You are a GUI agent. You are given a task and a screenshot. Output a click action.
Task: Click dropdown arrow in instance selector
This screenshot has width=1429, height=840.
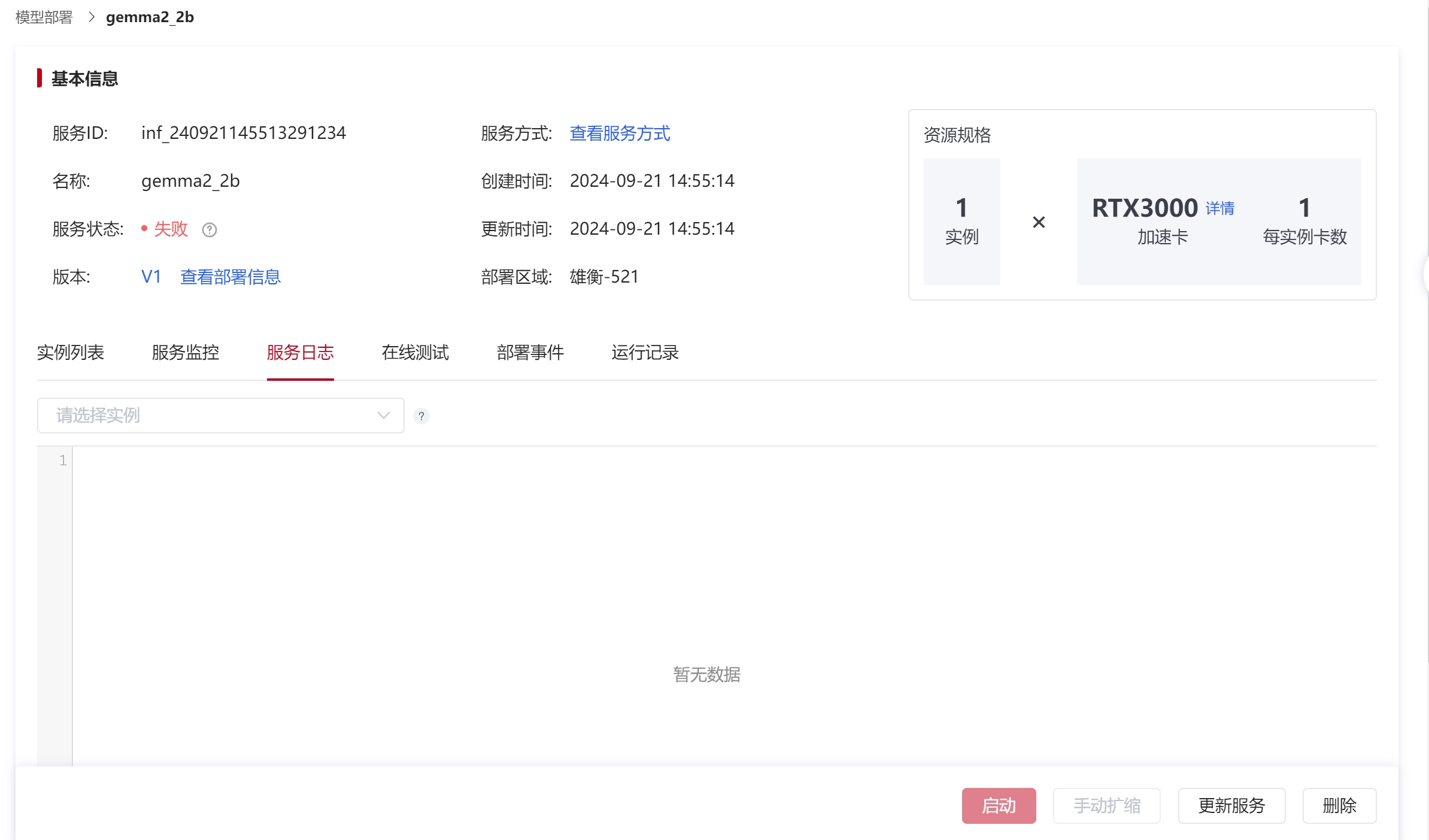[383, 416]
